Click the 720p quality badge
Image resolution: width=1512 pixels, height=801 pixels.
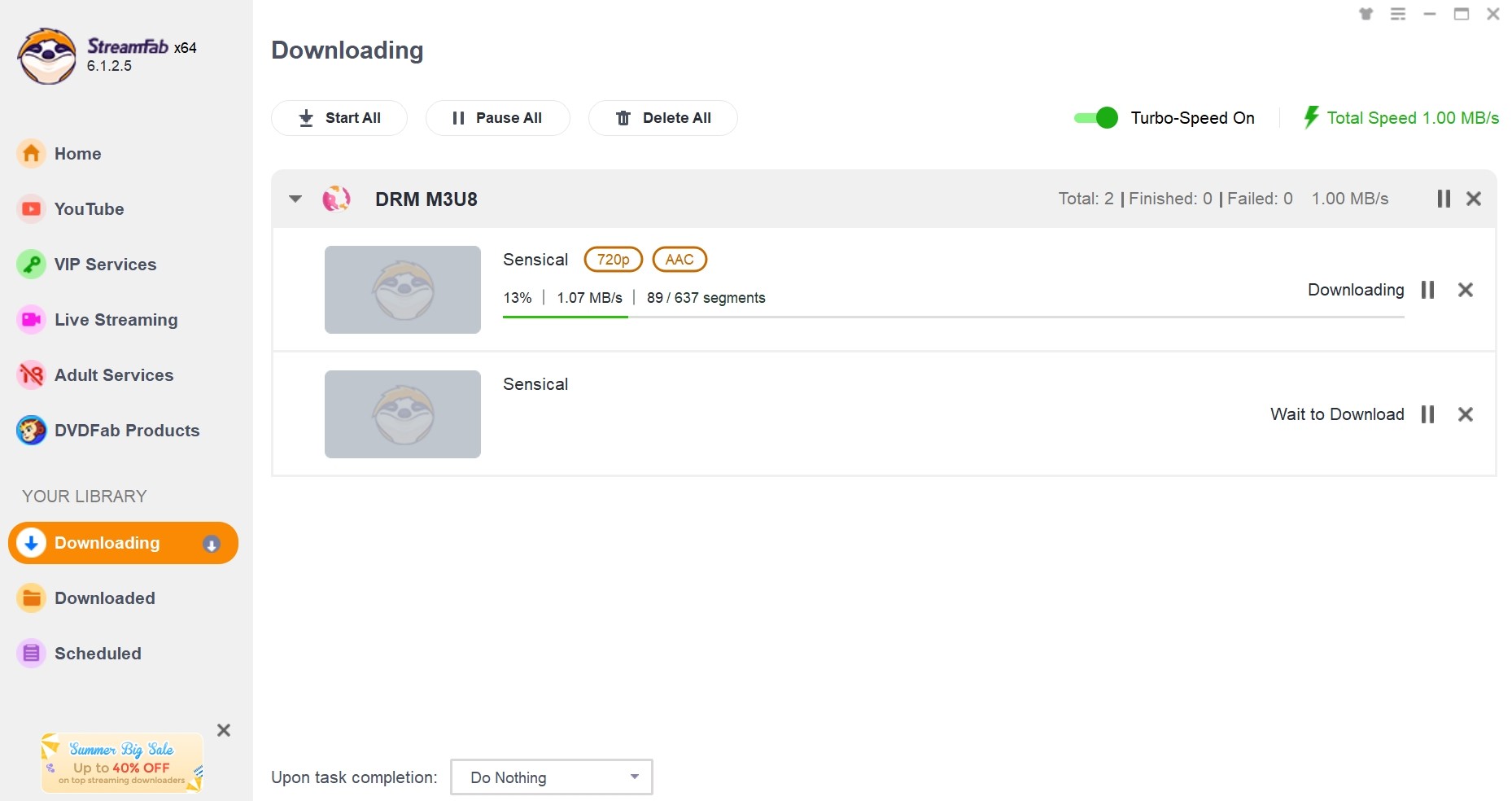click(x=614, y=260)
